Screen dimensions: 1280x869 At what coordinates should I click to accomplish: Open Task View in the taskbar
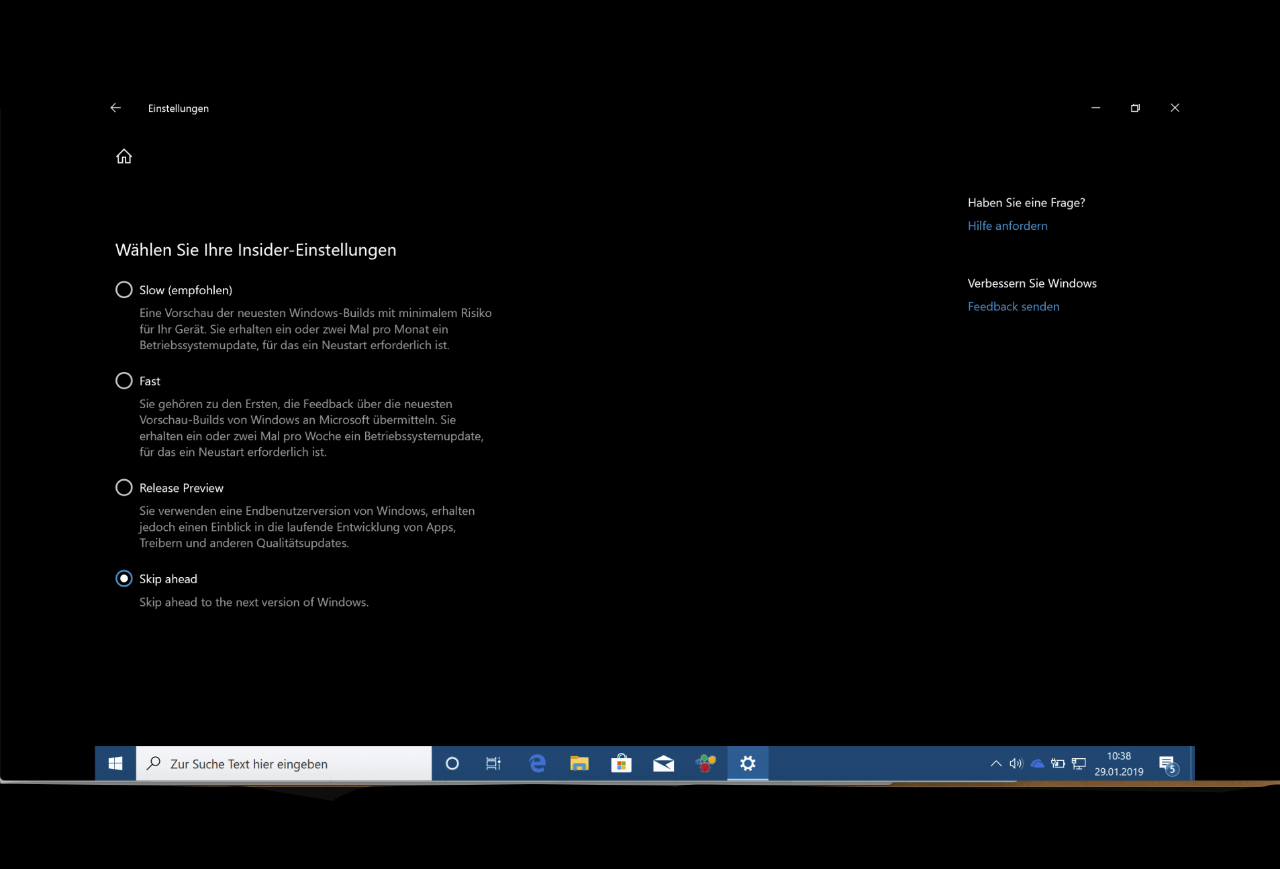pyautogui.click(x=493, y=763)
